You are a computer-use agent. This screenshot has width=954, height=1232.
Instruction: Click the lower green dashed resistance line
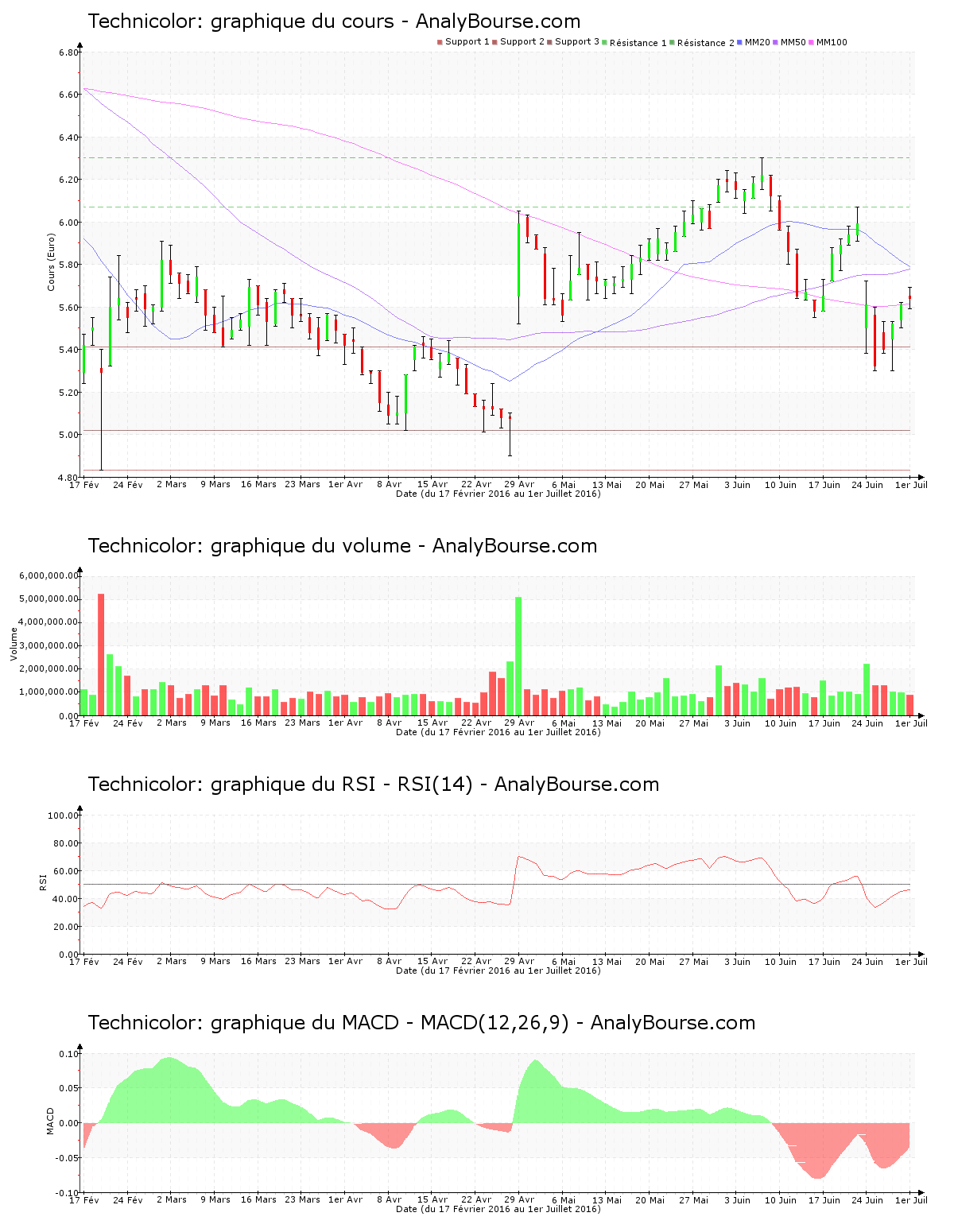pos(497,207)
